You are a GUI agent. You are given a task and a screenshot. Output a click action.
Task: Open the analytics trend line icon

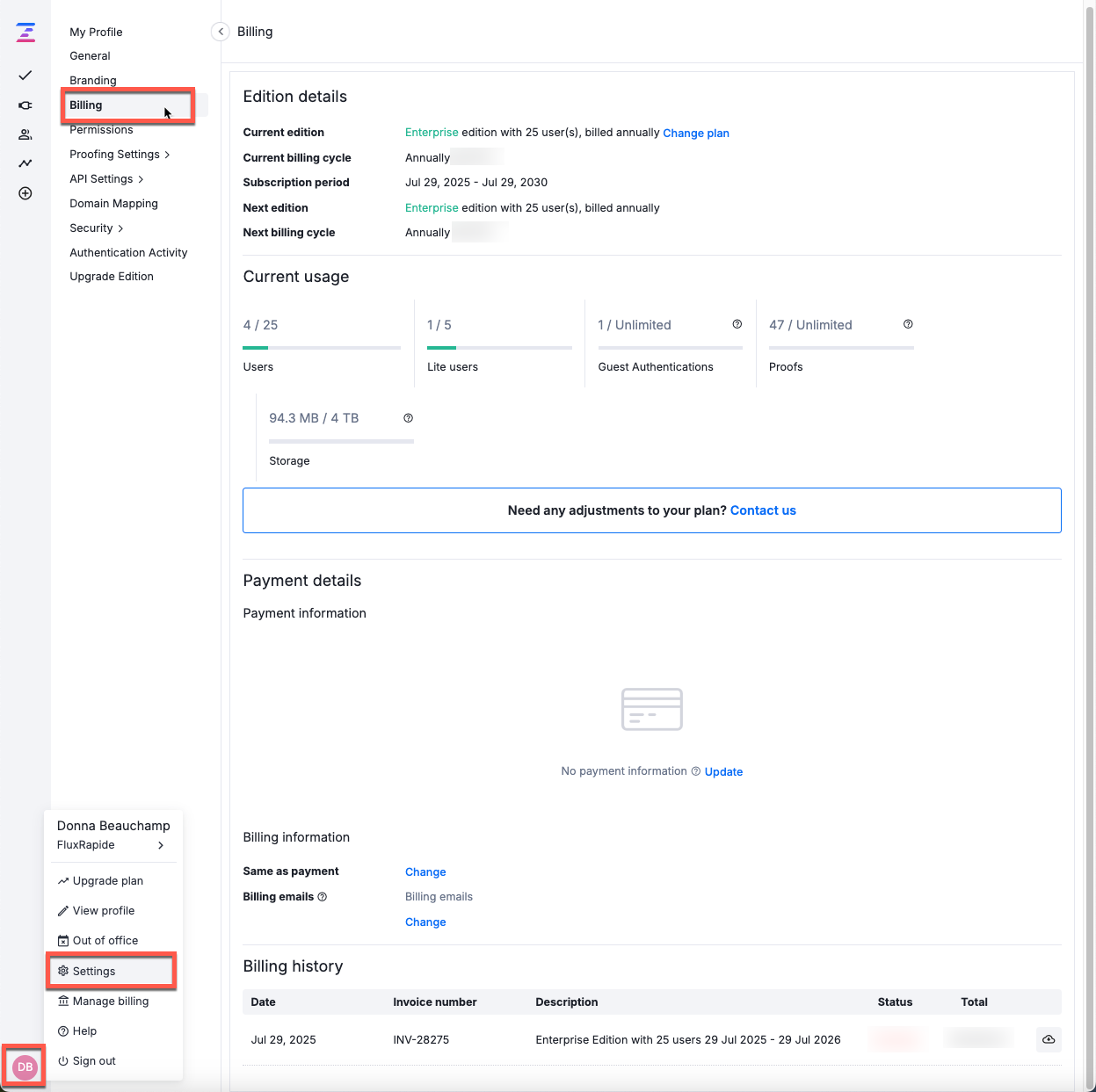click(25, 163)
